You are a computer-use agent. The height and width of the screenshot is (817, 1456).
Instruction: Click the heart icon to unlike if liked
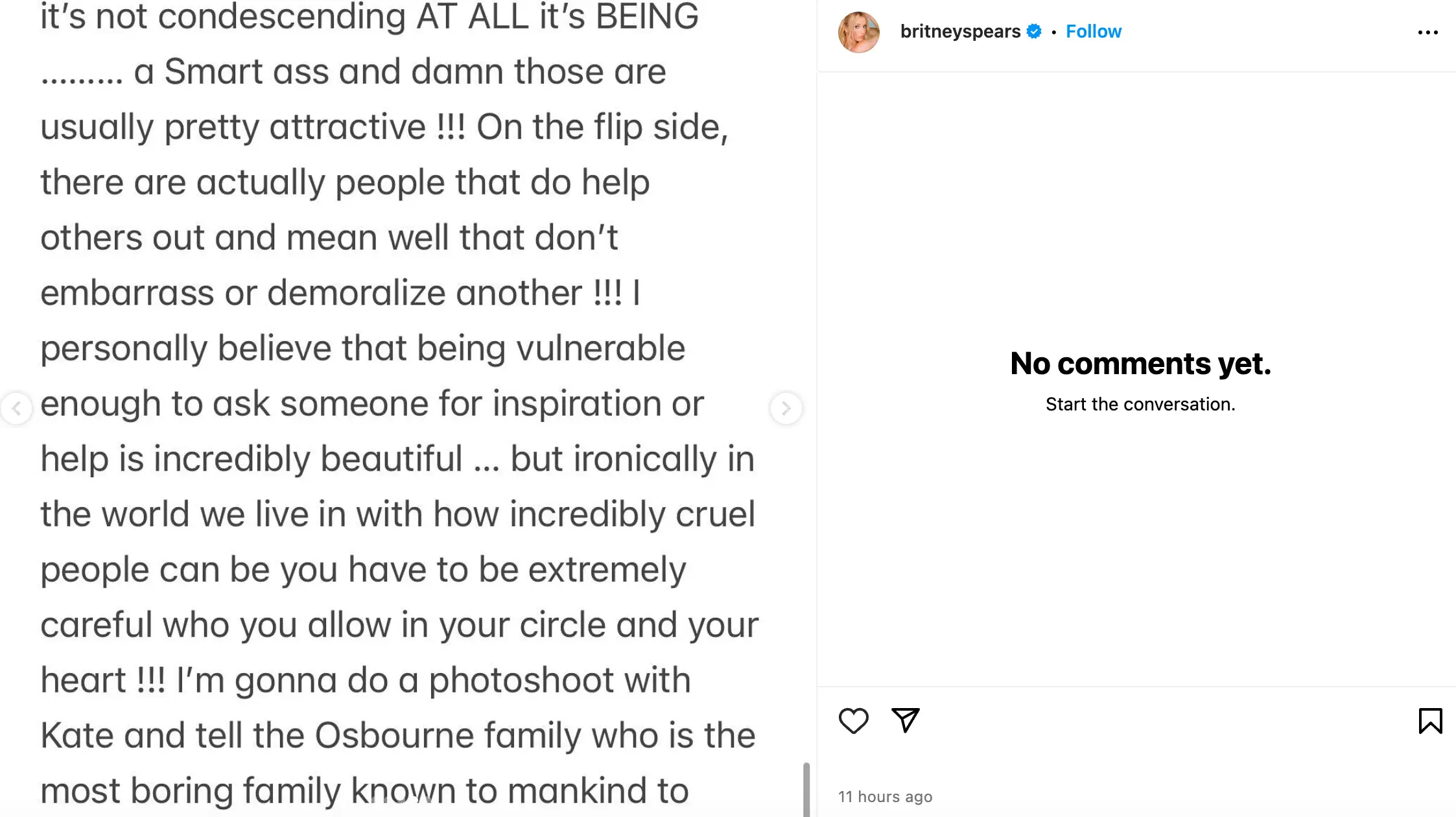(854, 720)
